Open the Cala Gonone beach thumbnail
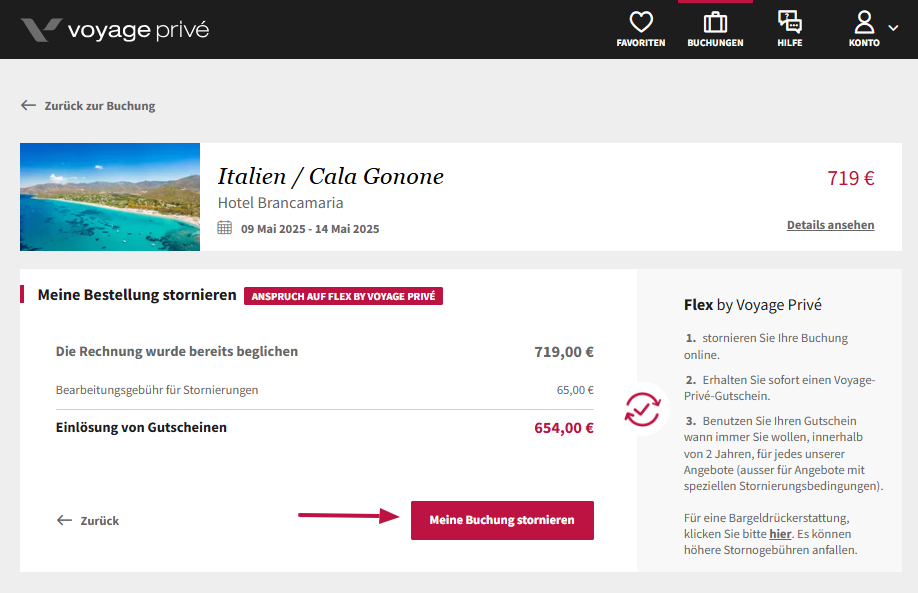This screenshot has height=593, width=918. pos(109,197)
